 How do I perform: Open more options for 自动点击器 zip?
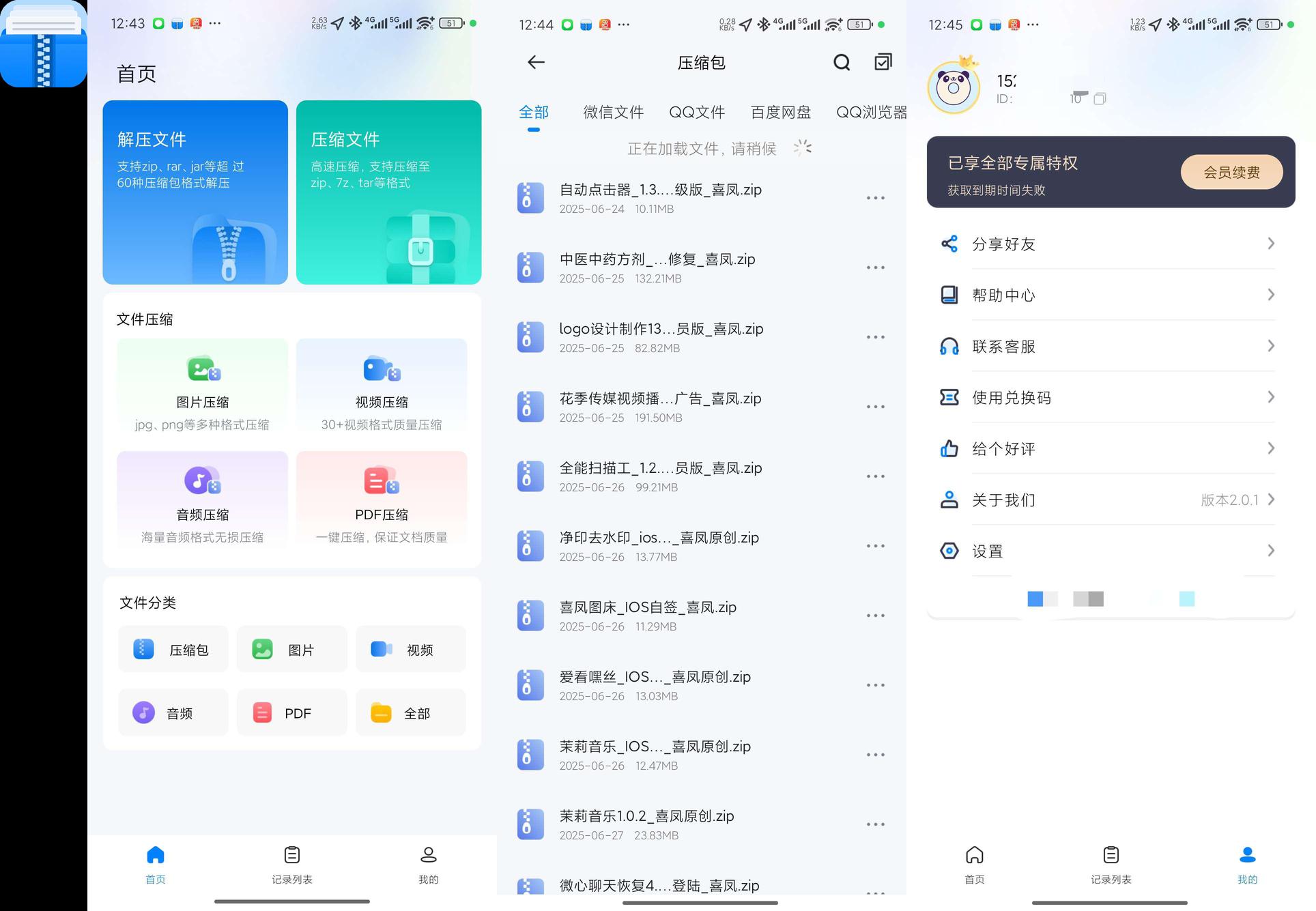tap(875, 199)
